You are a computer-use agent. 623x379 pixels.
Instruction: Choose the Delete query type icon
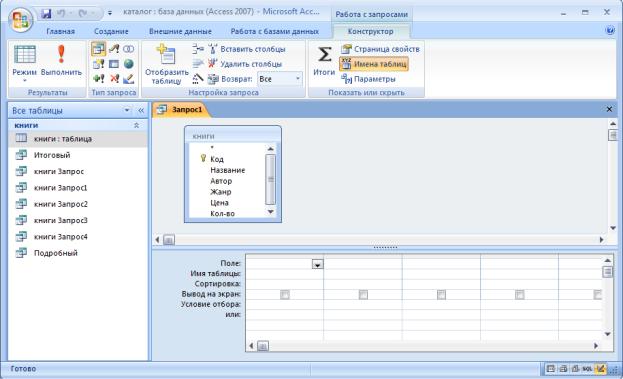click(114, 79)
